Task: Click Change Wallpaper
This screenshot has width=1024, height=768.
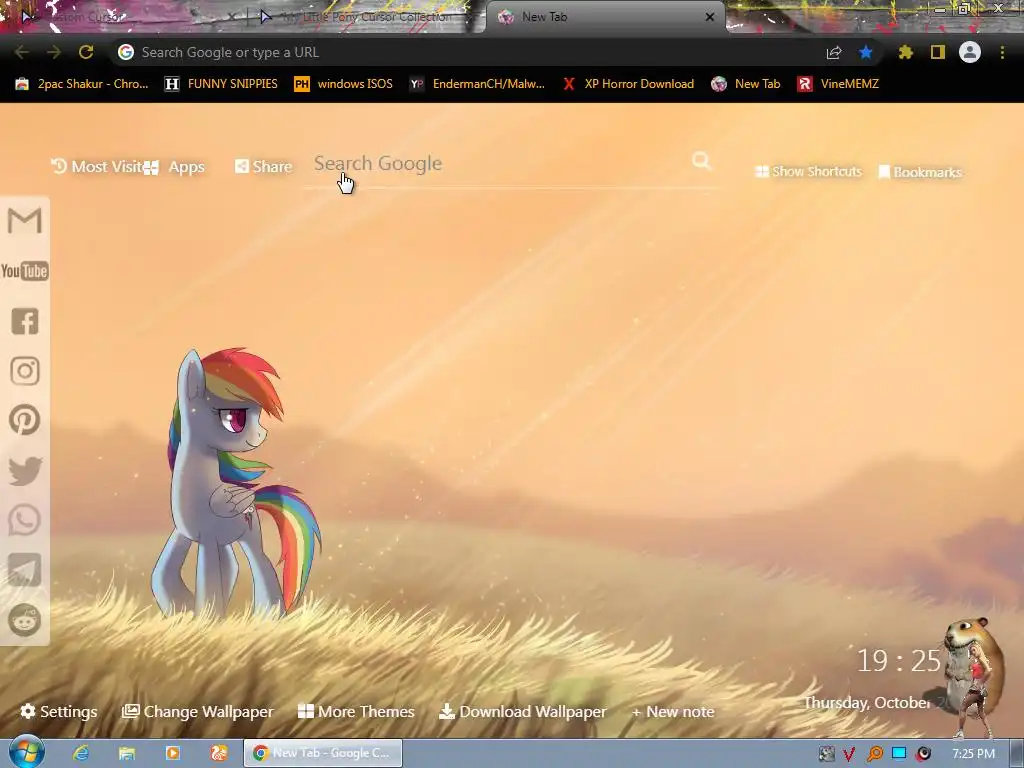Action: click(x=198, y=712)
